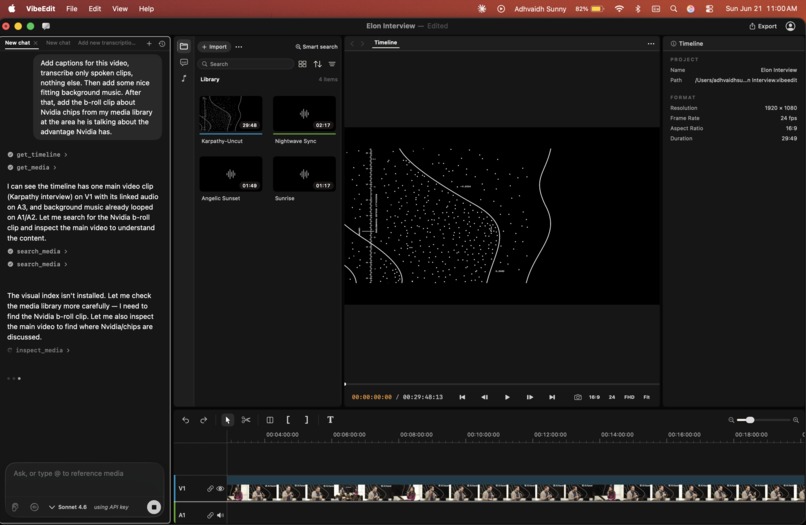Click the redo arrow in timeline toolbar
The width and height of the screenshot is (806, 525).
(204, 420)
